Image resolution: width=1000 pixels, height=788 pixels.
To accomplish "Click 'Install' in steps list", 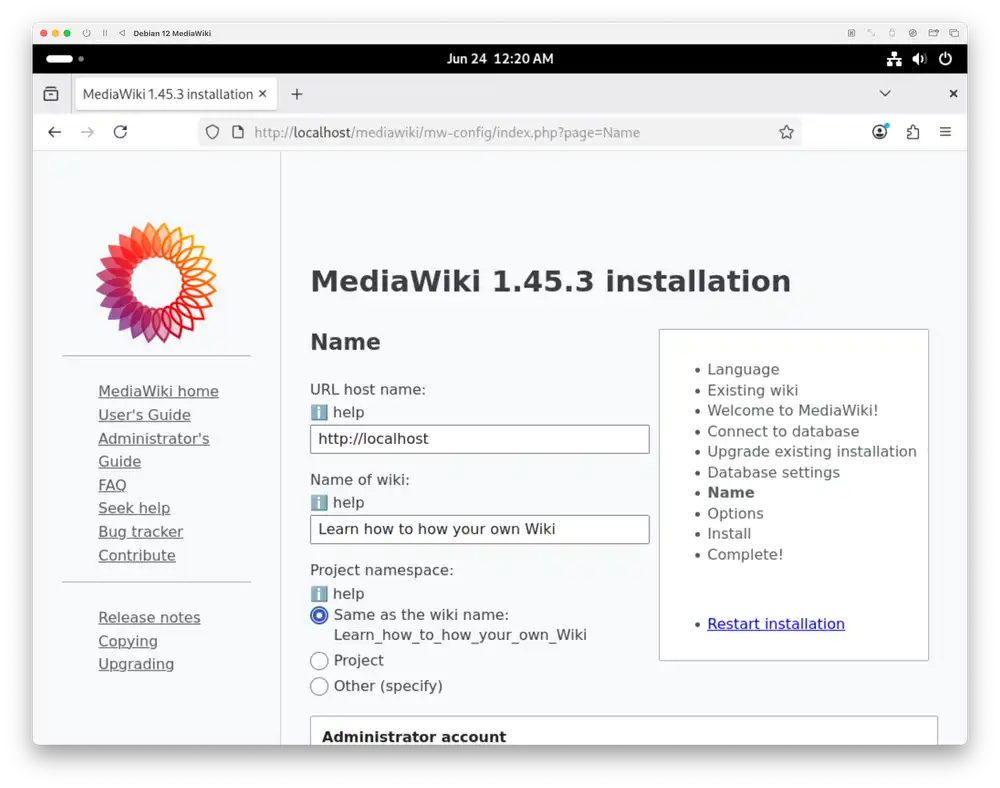I will click(x=729, y=534).
